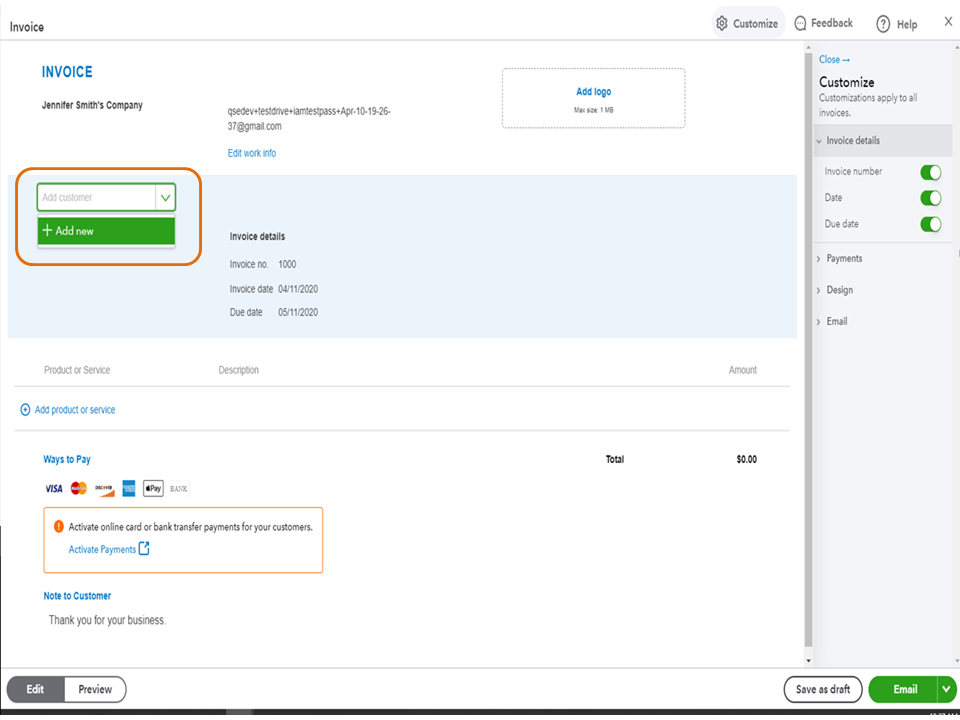
Task: Toggle the Date switch
Action: point(931,198)
